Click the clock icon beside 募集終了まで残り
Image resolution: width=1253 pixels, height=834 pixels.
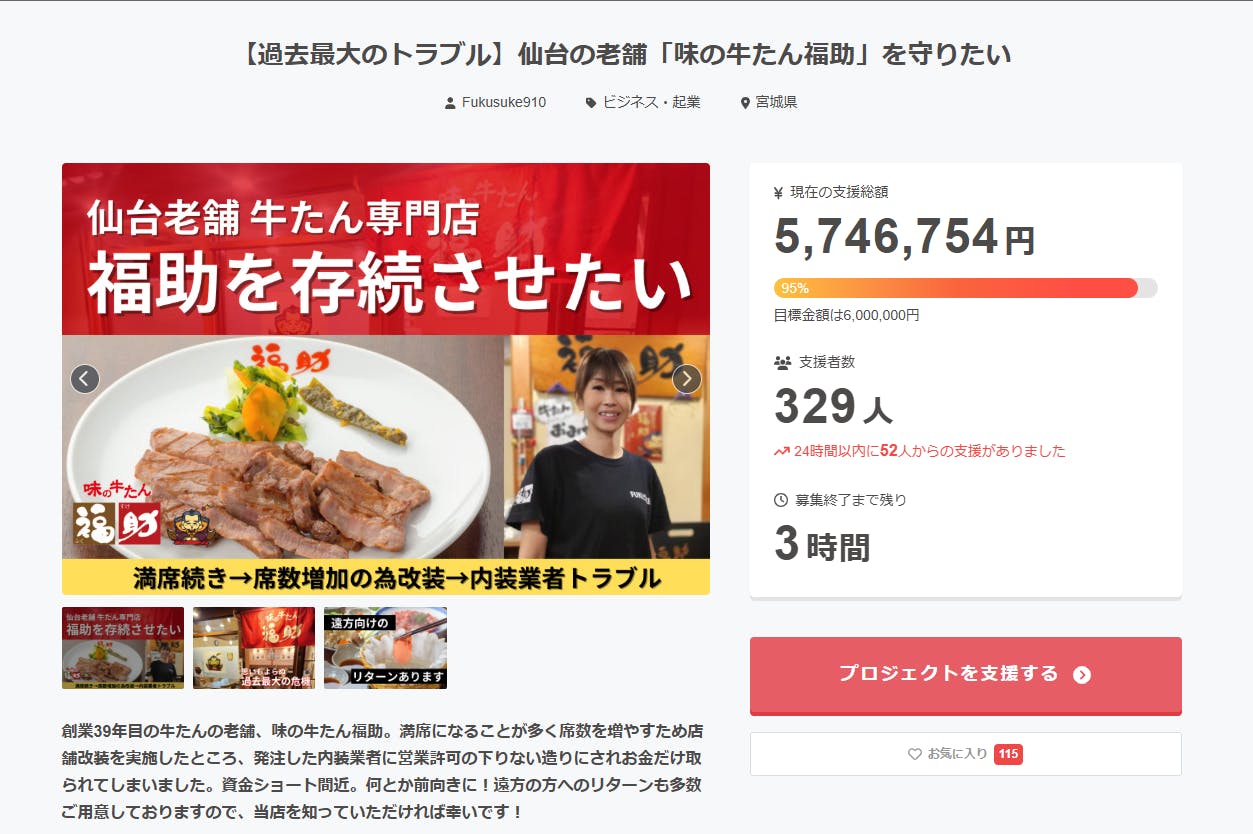[x=781, y=500]
